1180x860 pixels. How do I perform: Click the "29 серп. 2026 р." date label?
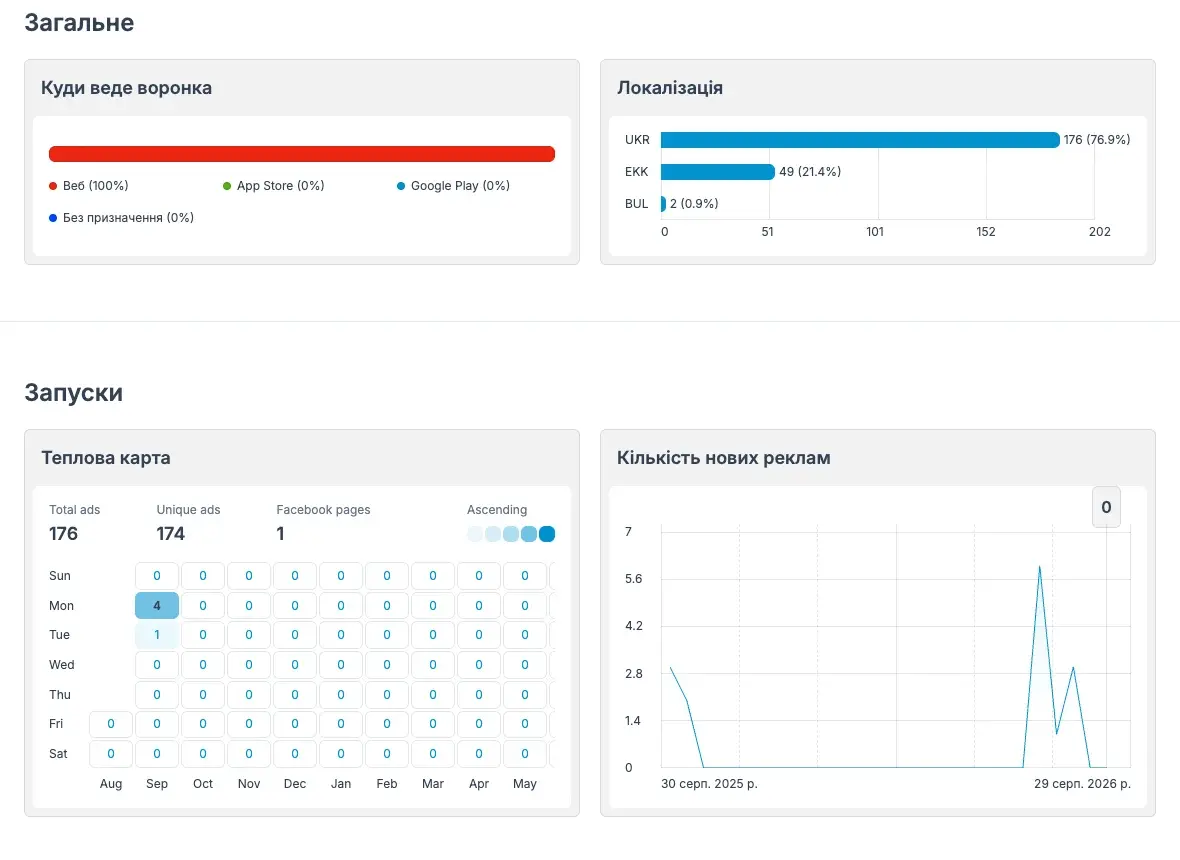click(1082, 783)
